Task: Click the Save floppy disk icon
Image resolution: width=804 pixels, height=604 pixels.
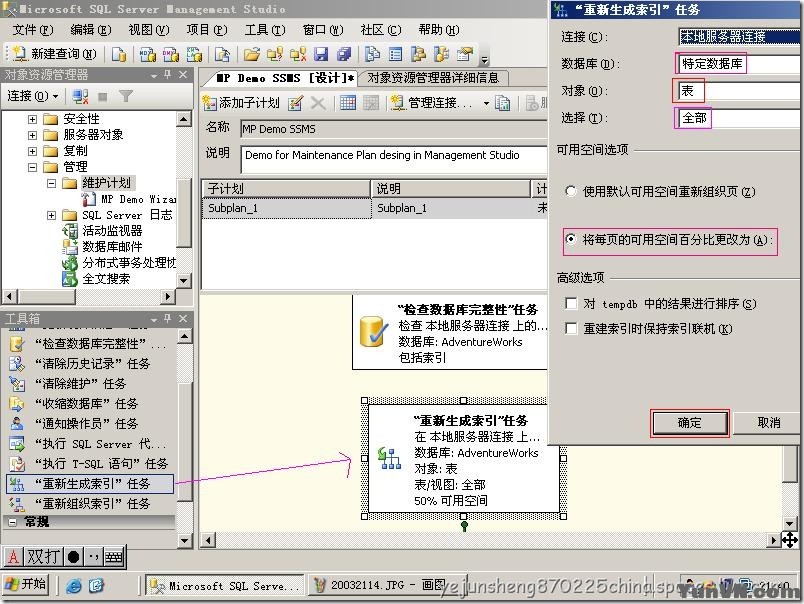Action: click(321, 54)
